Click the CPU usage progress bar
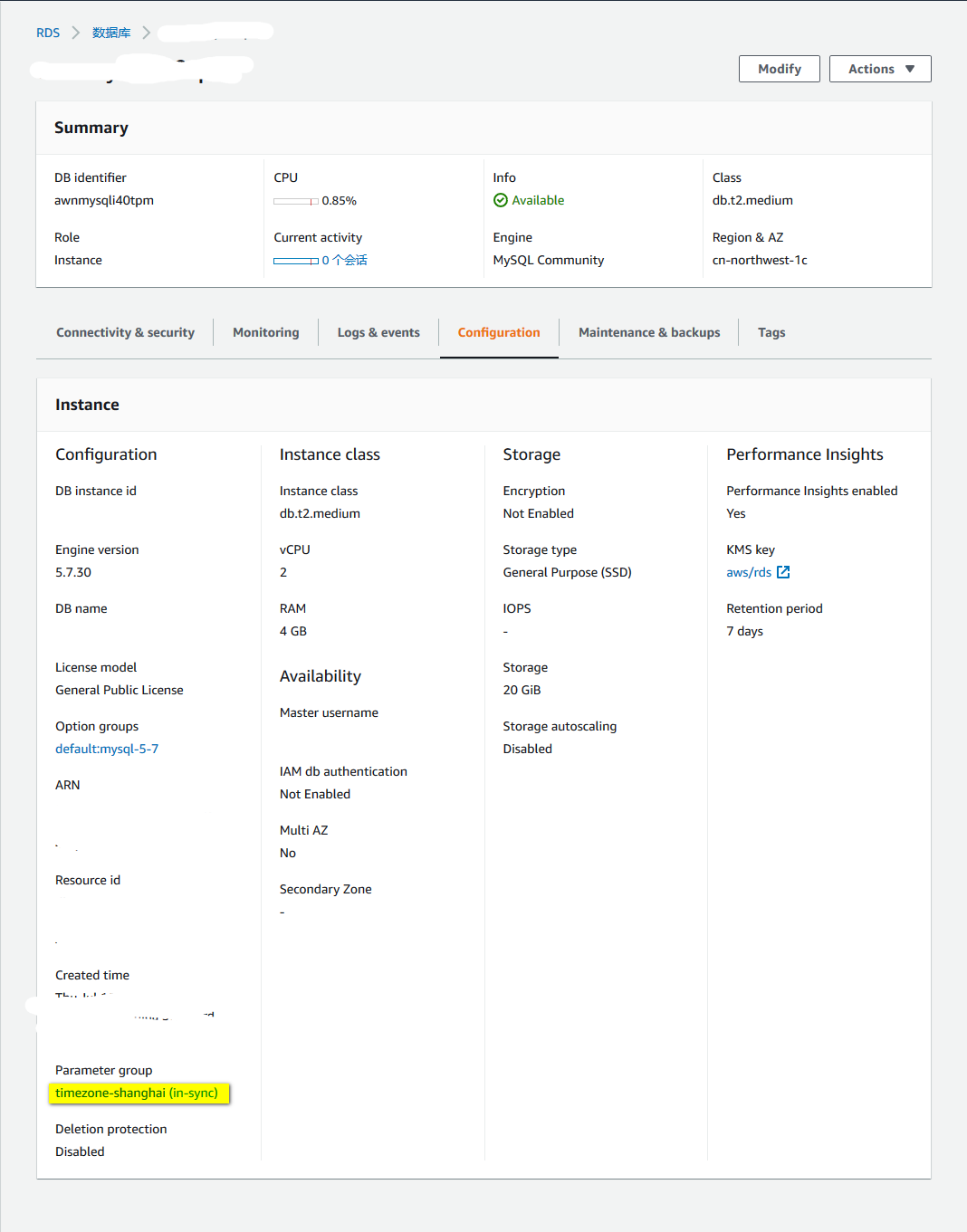 (296, 201)
